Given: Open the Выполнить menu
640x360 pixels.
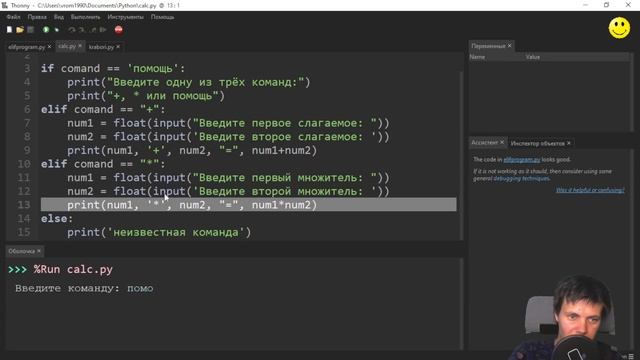Looking at the screenshot, I should pyautogui.click(x=85, y=17).
